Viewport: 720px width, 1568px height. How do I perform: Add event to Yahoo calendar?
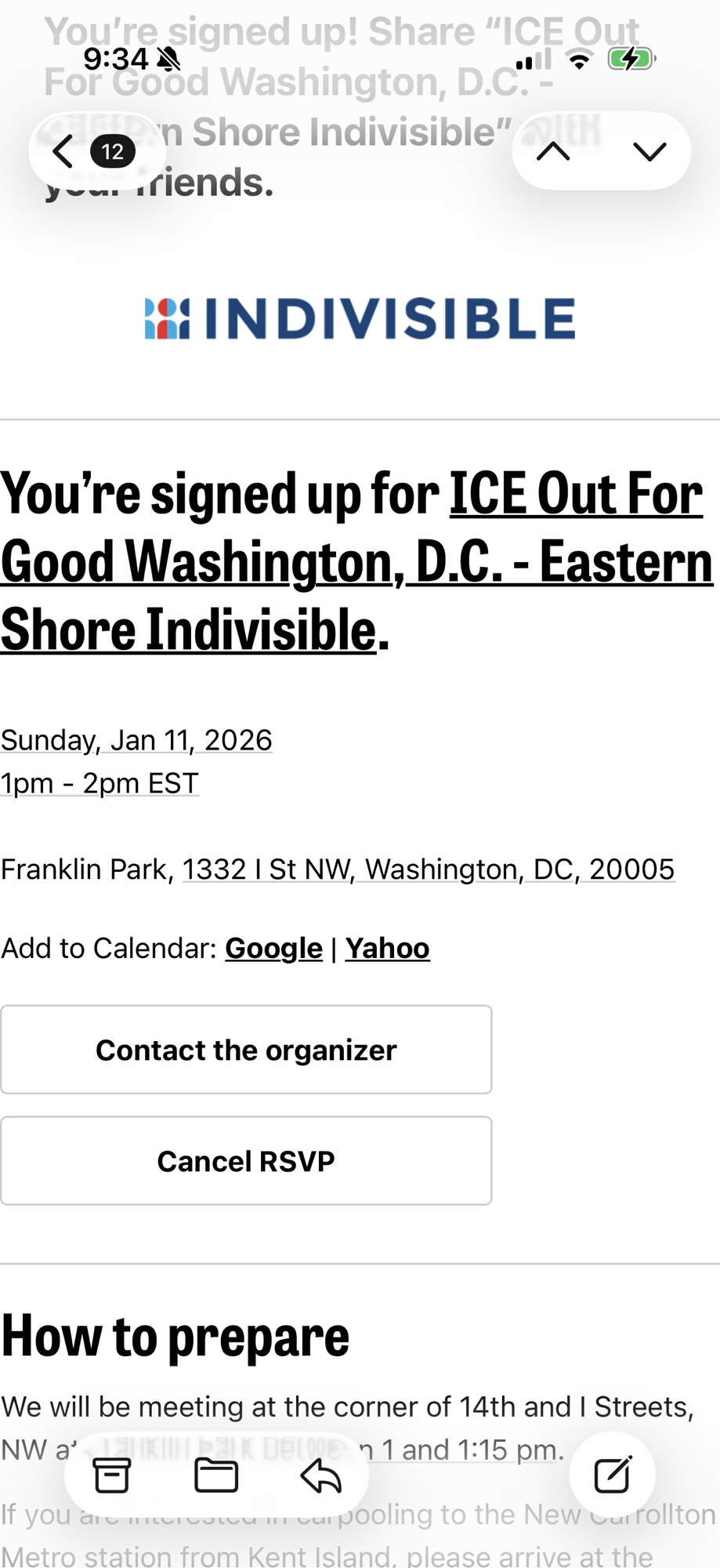coord(387,949)
